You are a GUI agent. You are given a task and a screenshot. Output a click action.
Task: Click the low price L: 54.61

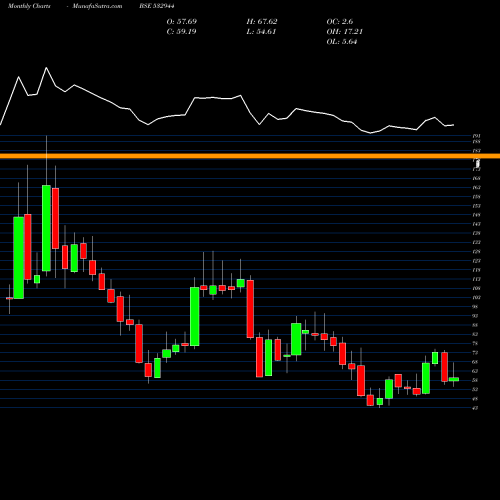point(261,32)
